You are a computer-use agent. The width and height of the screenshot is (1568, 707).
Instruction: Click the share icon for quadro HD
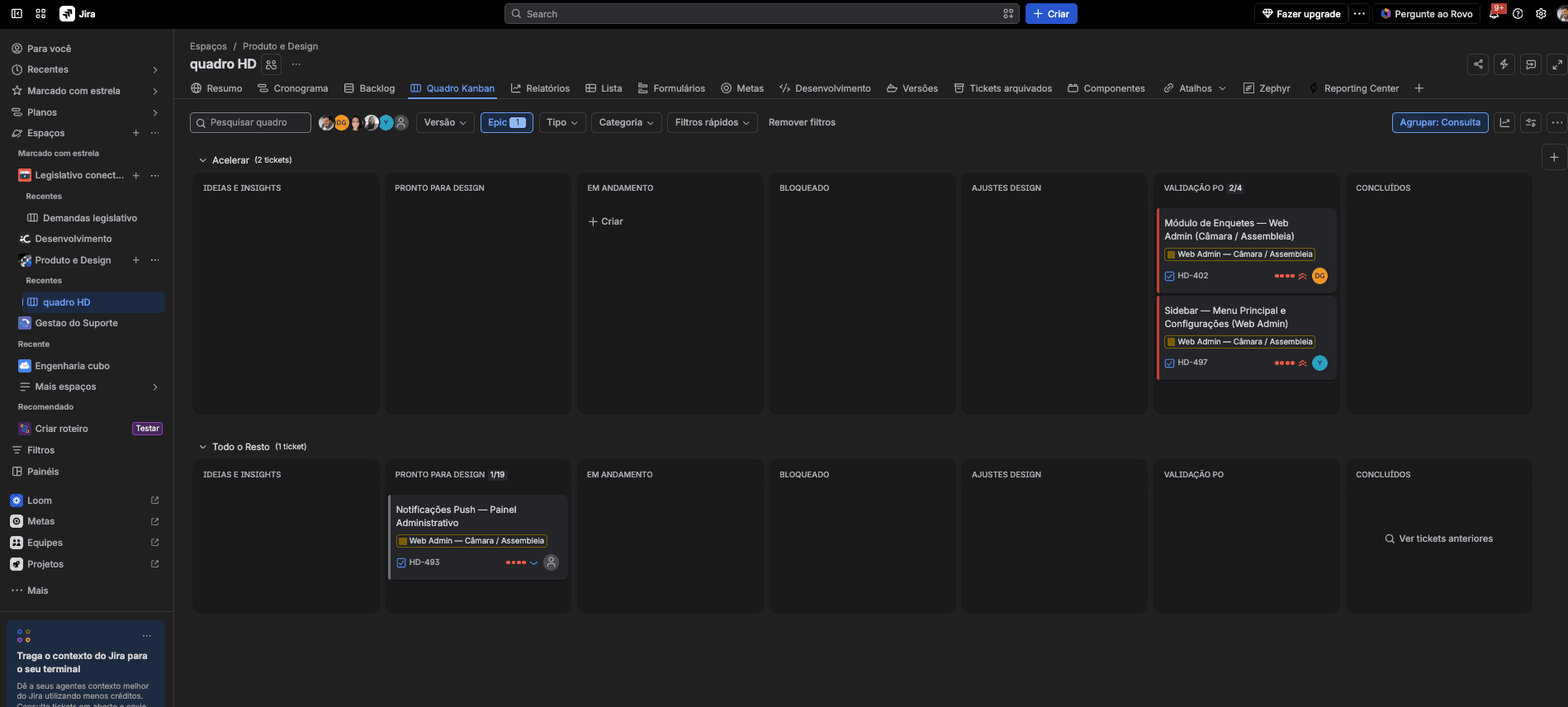(x=1478, y=64)
